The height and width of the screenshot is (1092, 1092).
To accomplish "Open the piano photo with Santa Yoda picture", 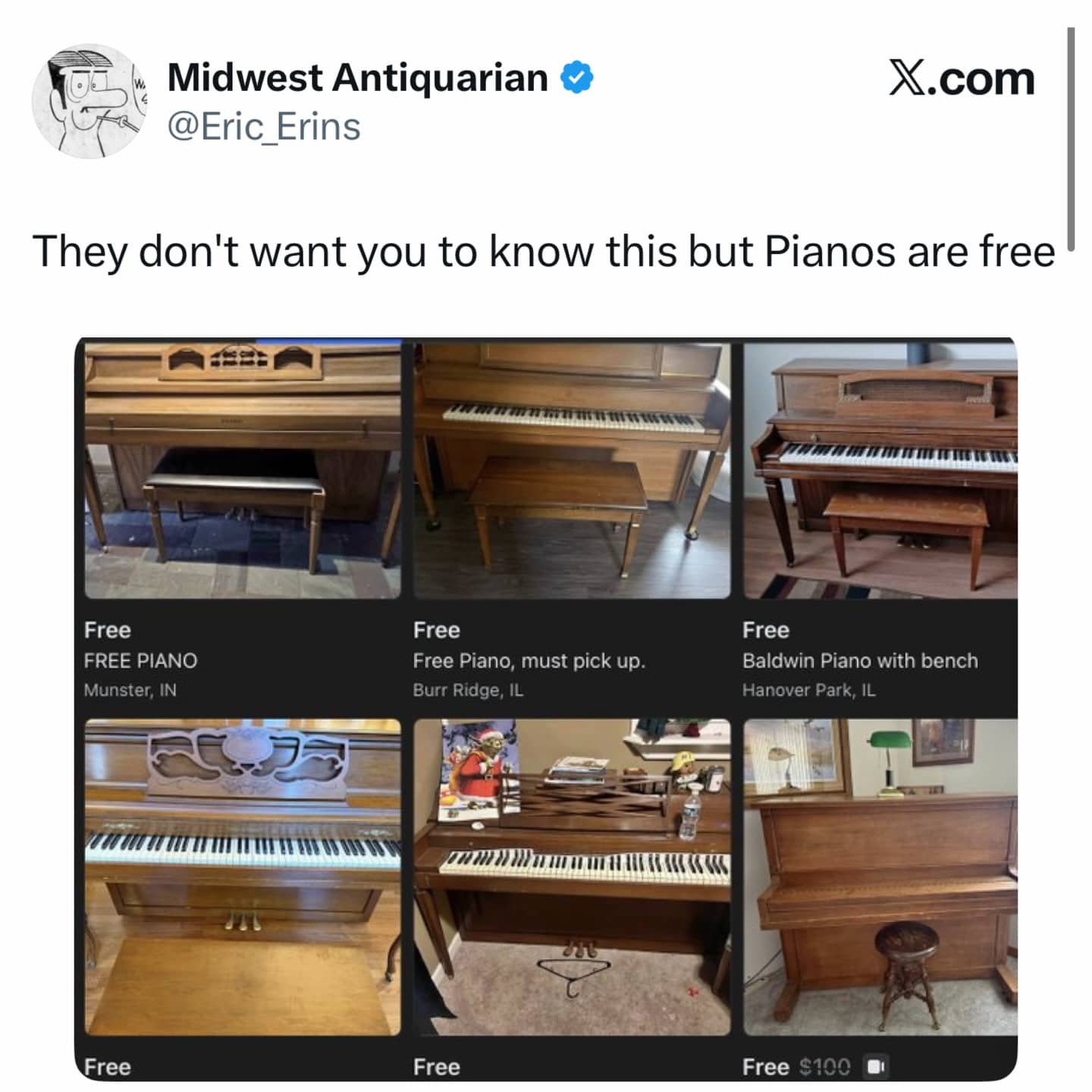I will (572, 877).
